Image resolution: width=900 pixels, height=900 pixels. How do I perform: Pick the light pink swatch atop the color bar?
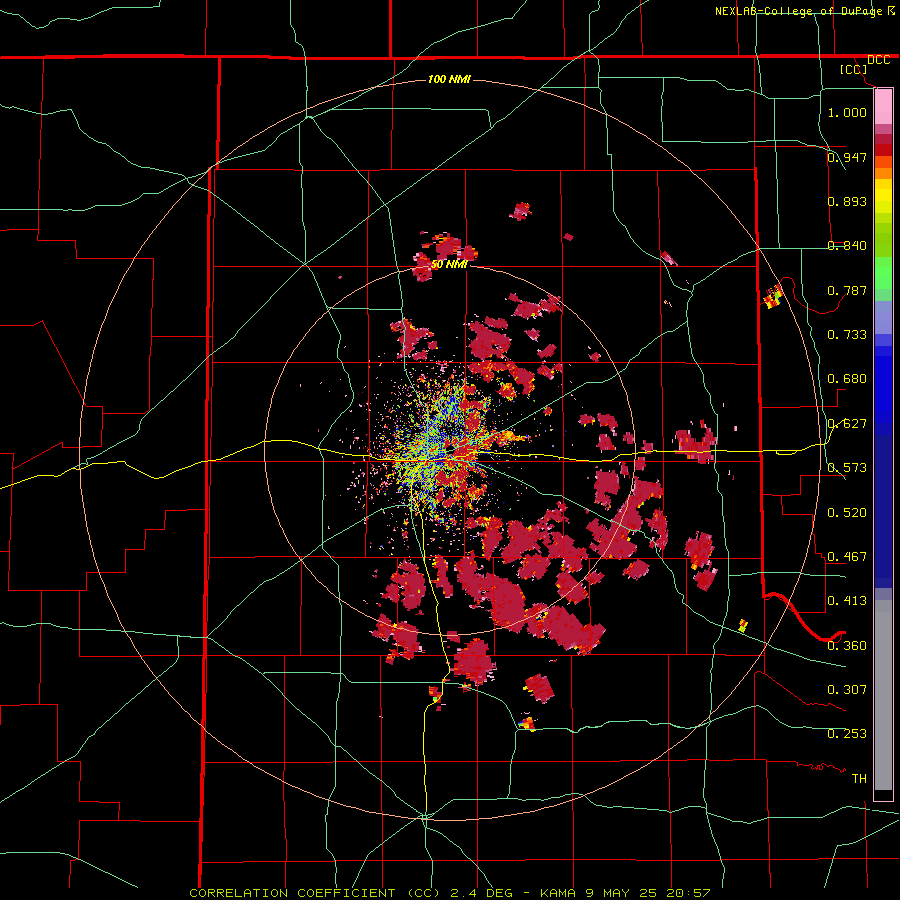click(x=883, y=107)
